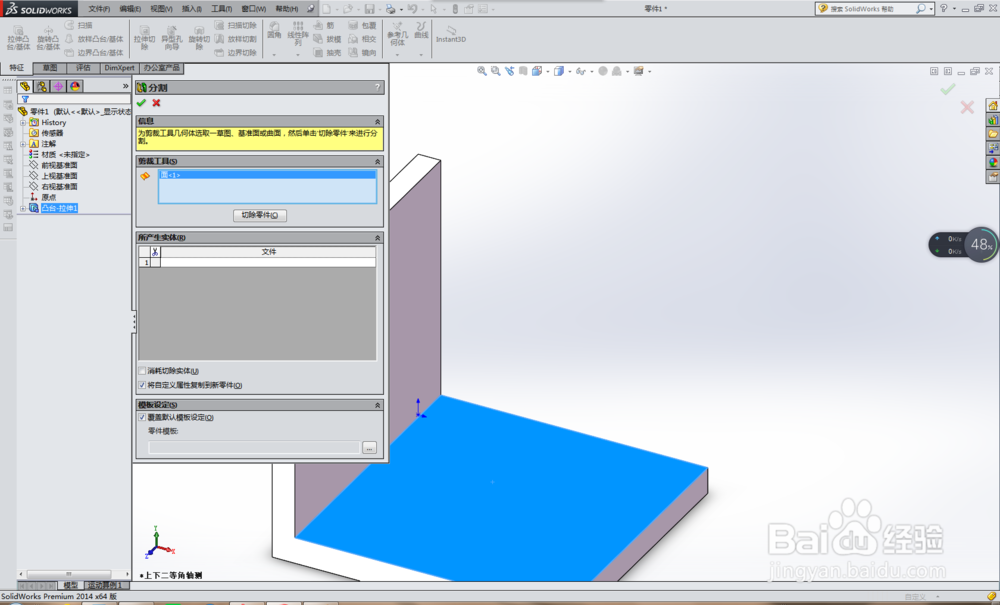Toggle the 覆盖默认模板设定 checkbox

(x=142, y=418)
